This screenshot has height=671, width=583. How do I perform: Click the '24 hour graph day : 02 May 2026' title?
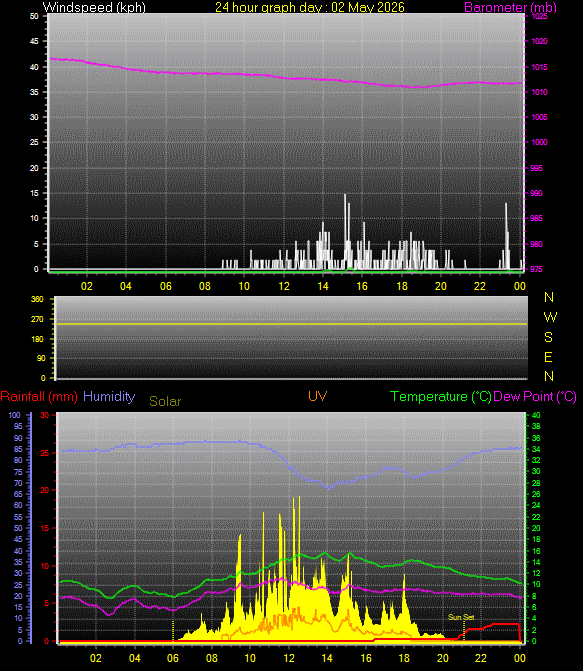click(x=309, y=7)
